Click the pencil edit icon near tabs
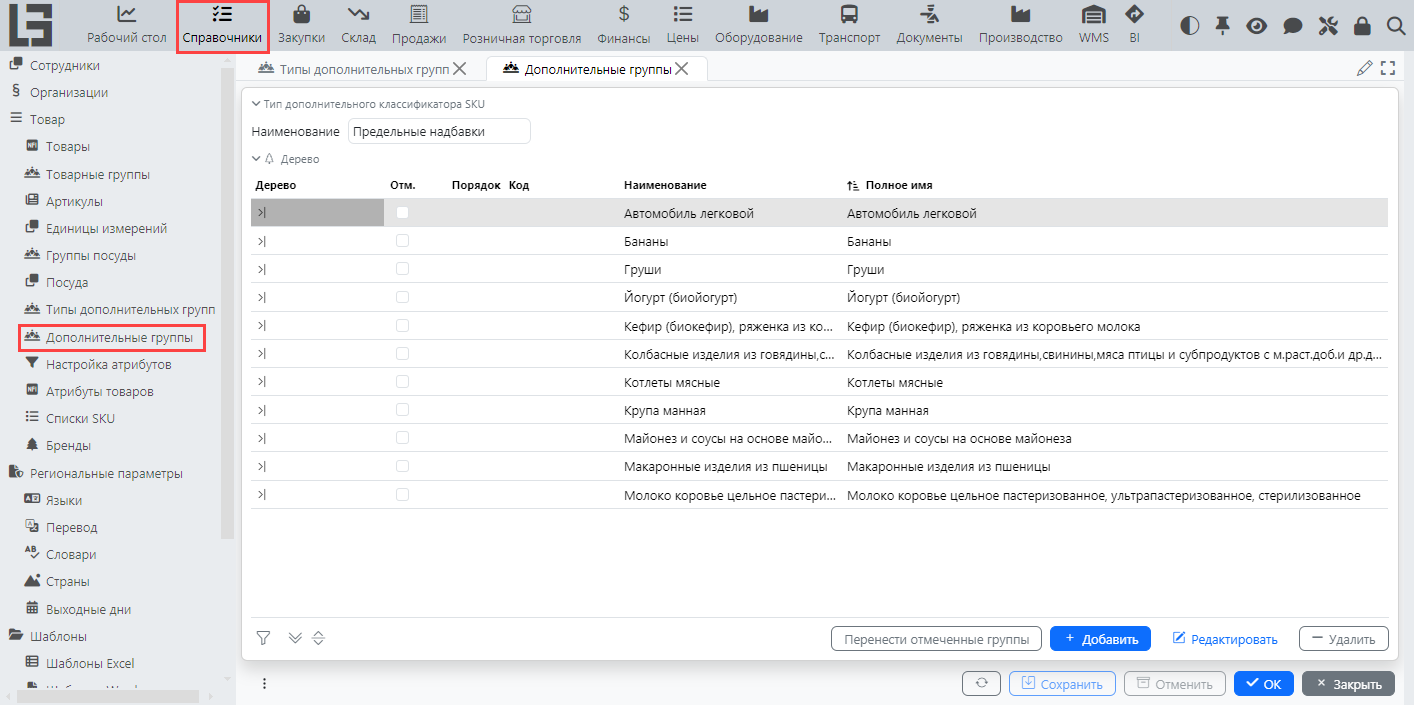The image size is (1414, 705). pyautogui.click(x=1364, y=68)
